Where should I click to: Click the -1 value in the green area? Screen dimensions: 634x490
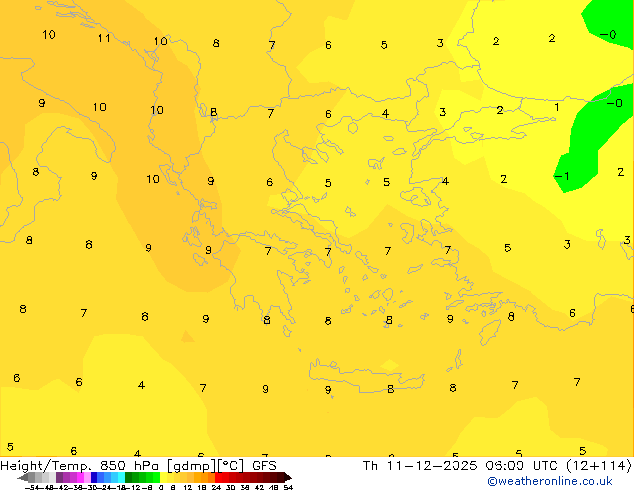(562, 176)
